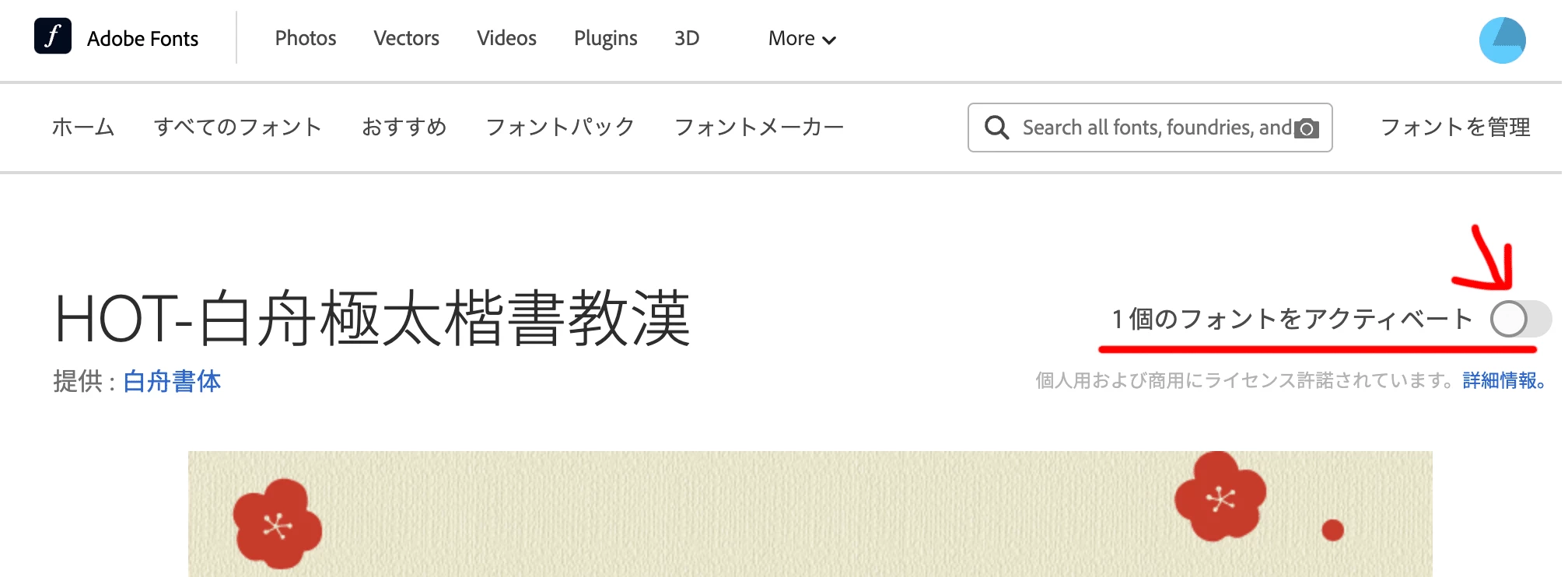Image resolution: width=1568 pixels, height=577 pixels.
Task: Click the Adobe Fonts title text
Action: (142, 38)
